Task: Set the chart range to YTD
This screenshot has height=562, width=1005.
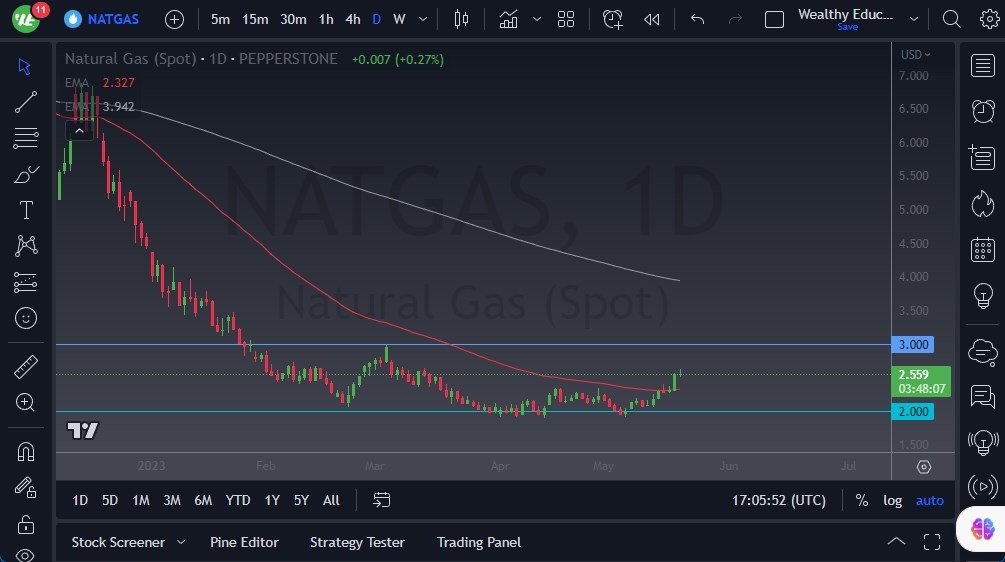Action: 238,500
